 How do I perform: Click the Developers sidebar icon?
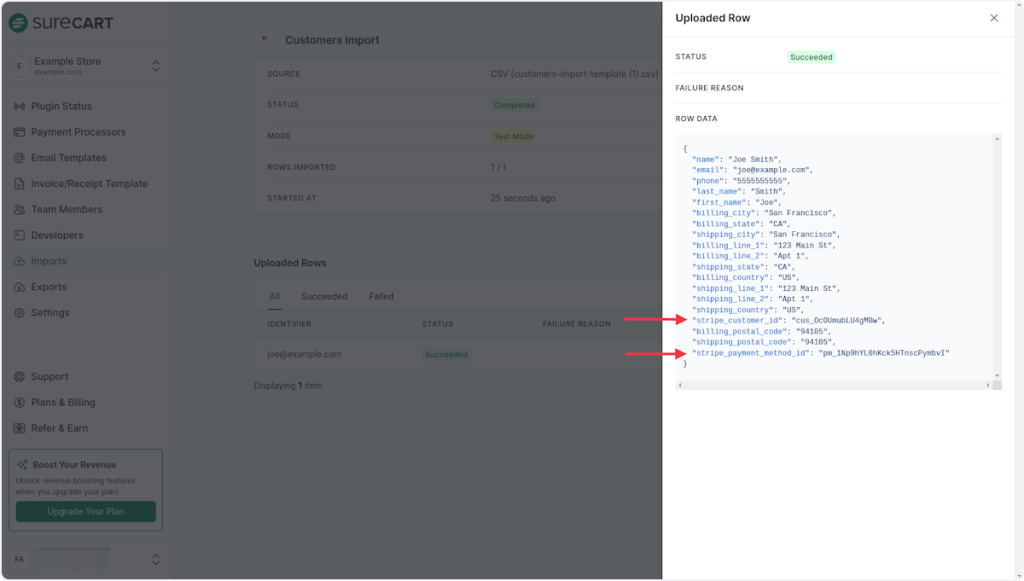[20, 236]
